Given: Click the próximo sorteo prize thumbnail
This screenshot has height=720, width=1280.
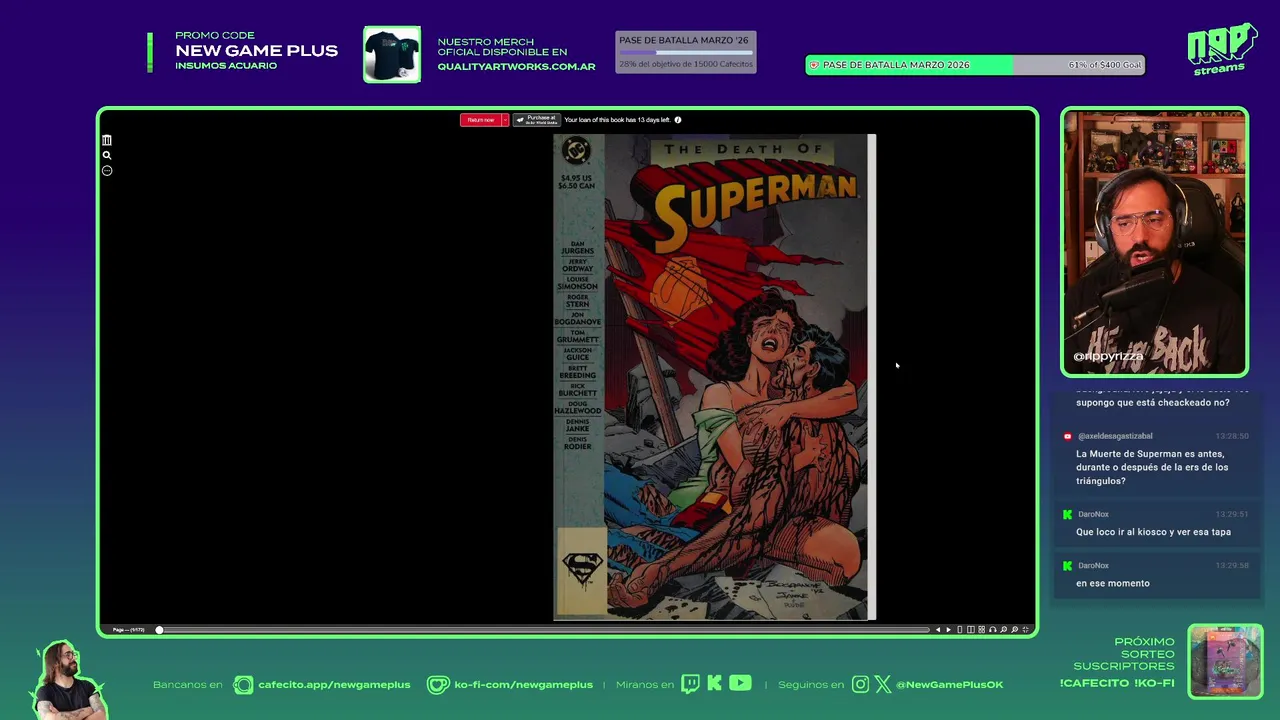Looking at the screenshot, I should (1225, 661).
